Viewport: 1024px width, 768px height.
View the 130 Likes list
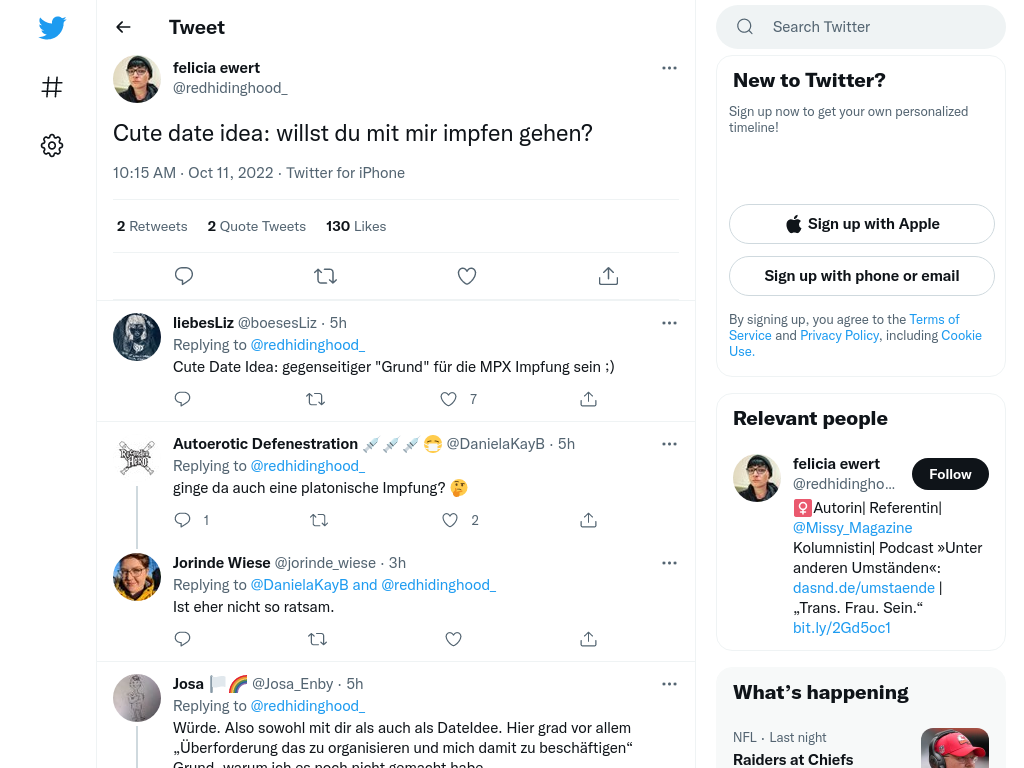click(x=356, y=226)
